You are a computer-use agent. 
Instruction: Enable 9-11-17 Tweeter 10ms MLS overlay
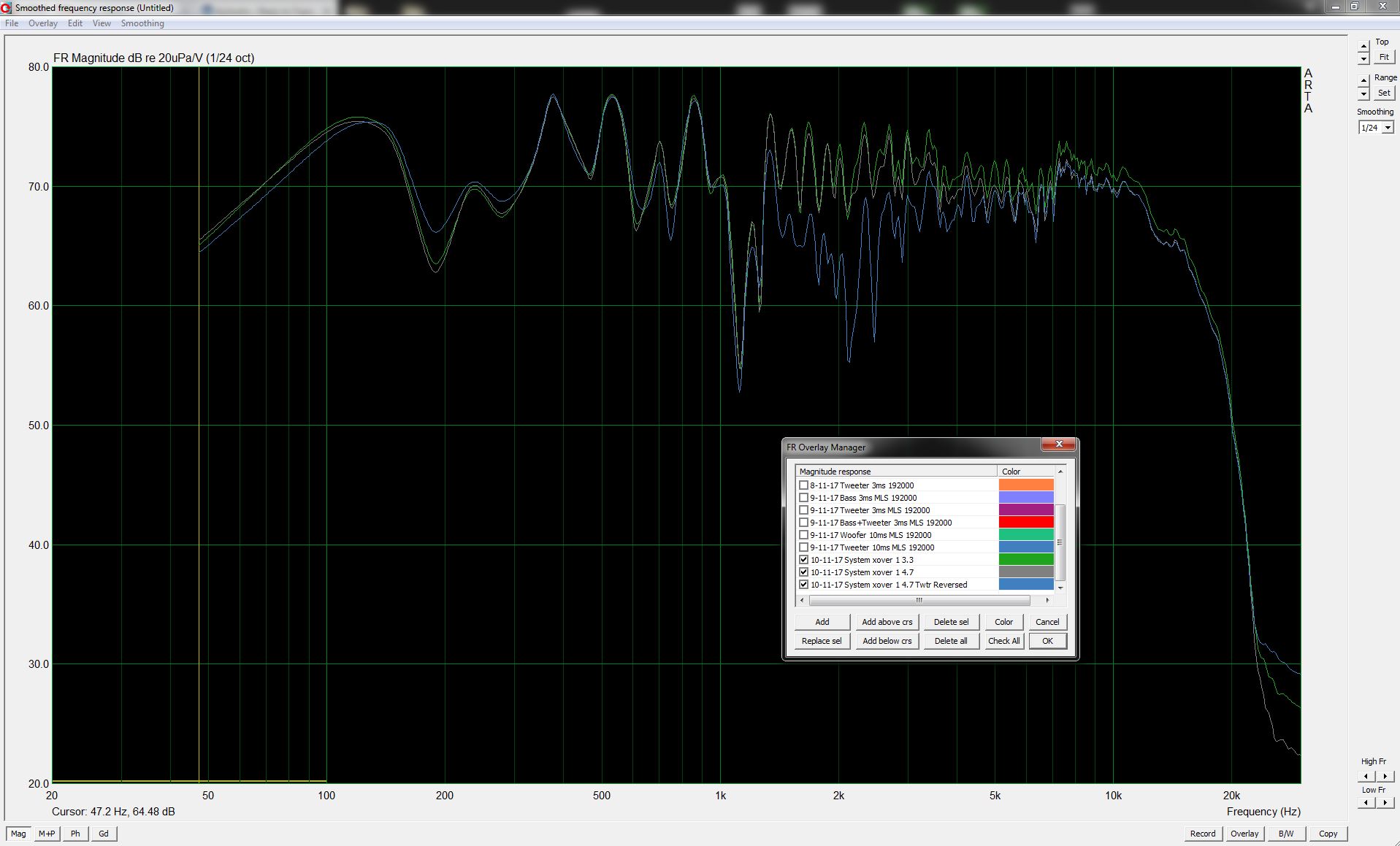pos(803,547)
